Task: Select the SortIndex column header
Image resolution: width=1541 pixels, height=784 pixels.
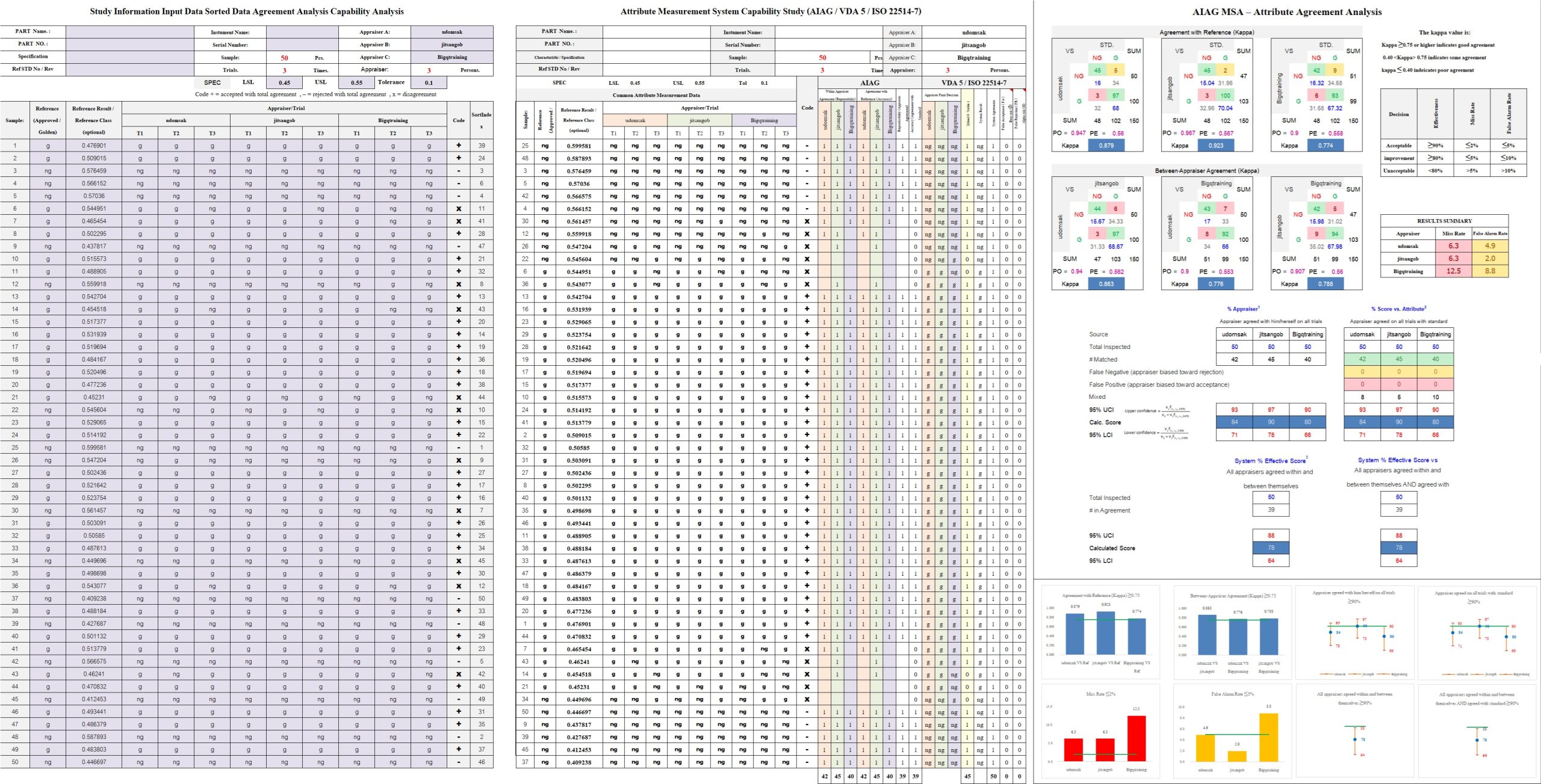Action: [x=482, y=120]
